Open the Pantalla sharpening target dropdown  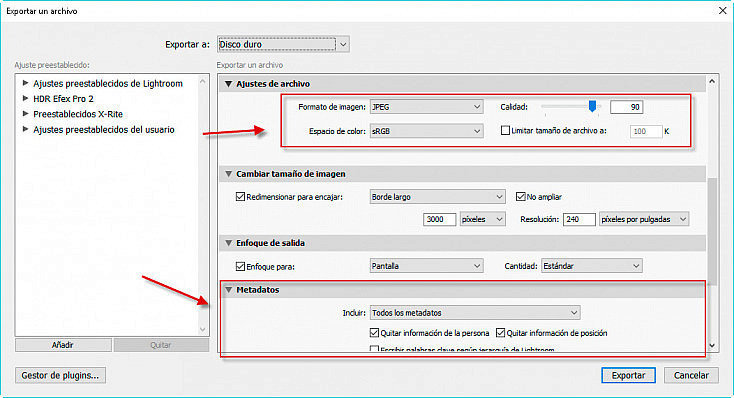pyautogui.click(x=426, y=266)
